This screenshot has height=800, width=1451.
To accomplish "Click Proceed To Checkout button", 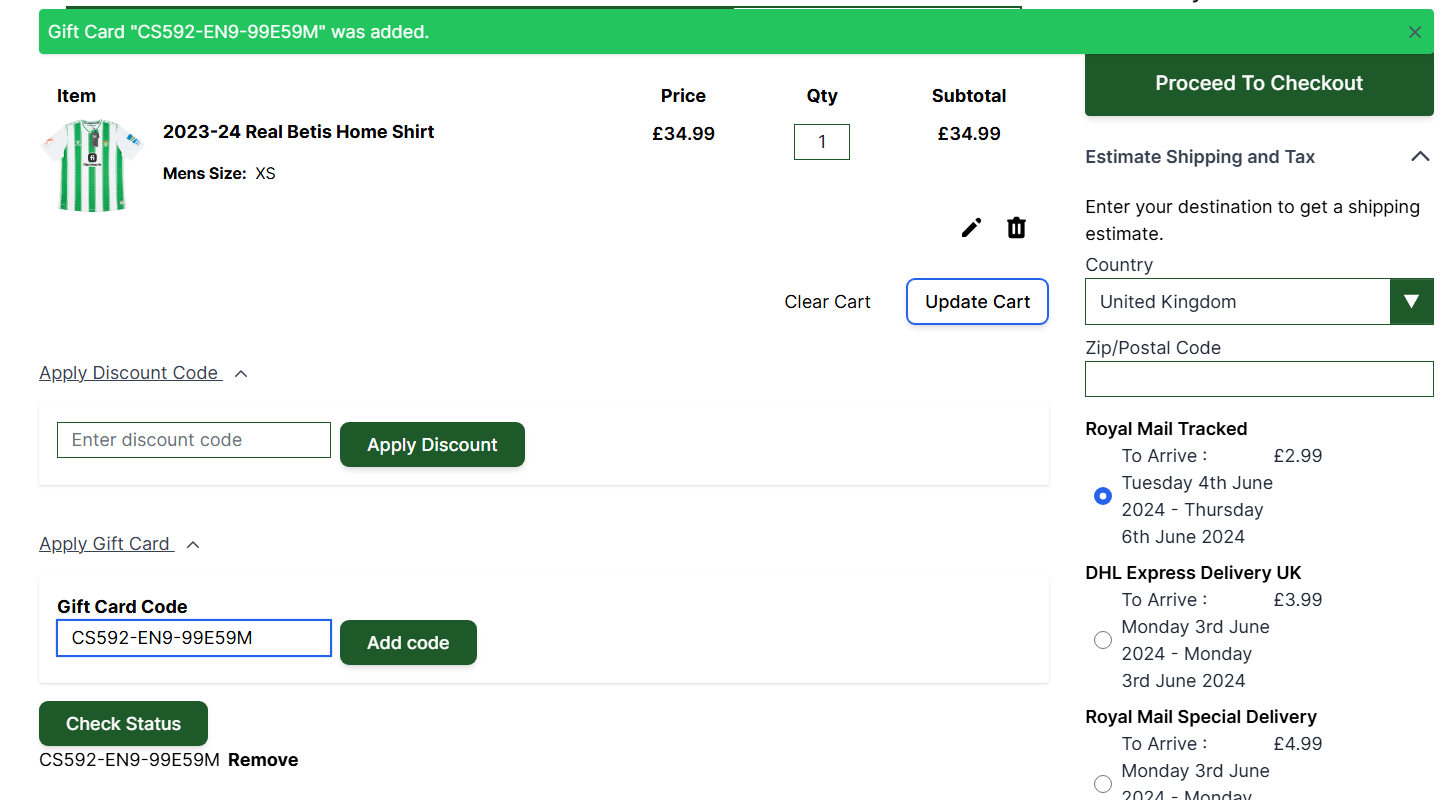I will point(1259,83).
